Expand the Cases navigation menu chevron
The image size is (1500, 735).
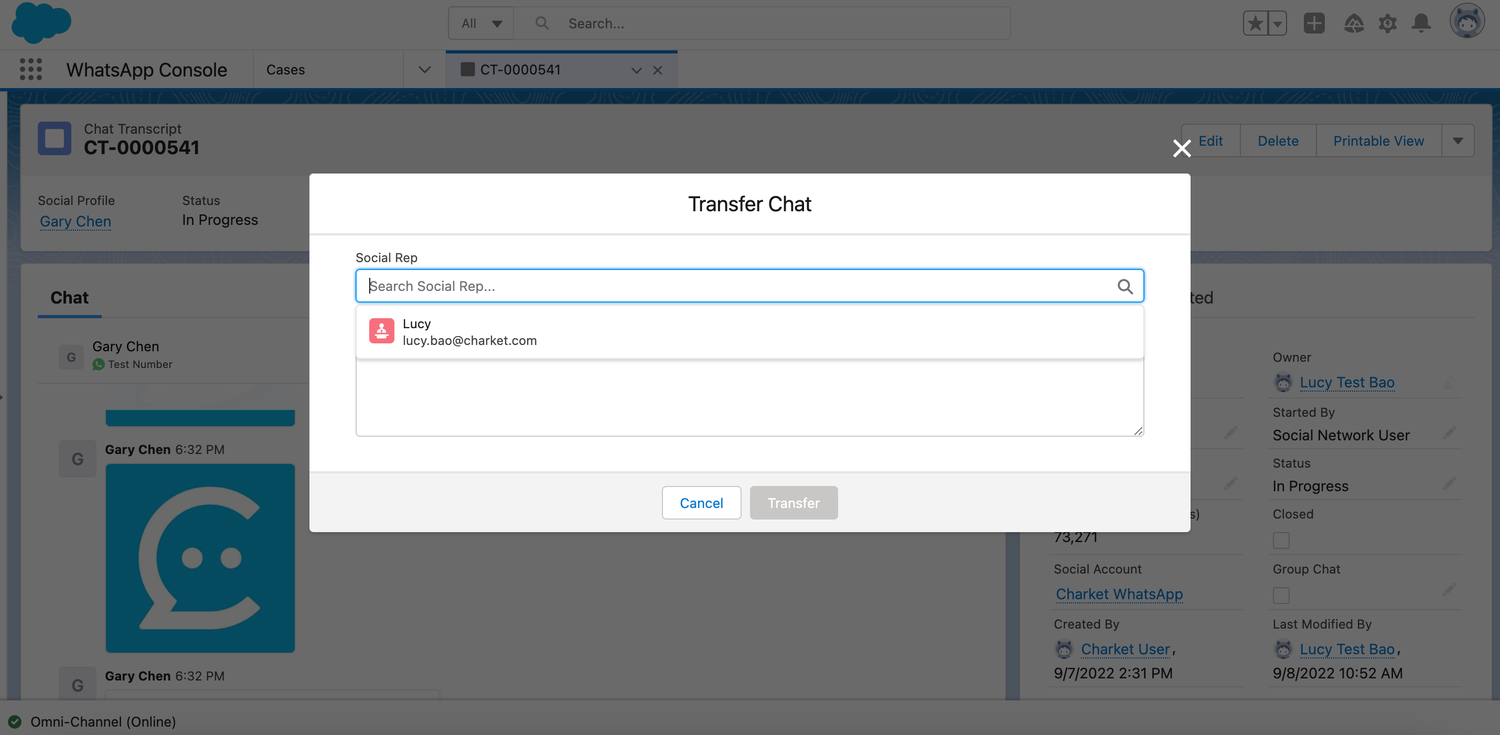pyautogui.click(x=424, y=70)
